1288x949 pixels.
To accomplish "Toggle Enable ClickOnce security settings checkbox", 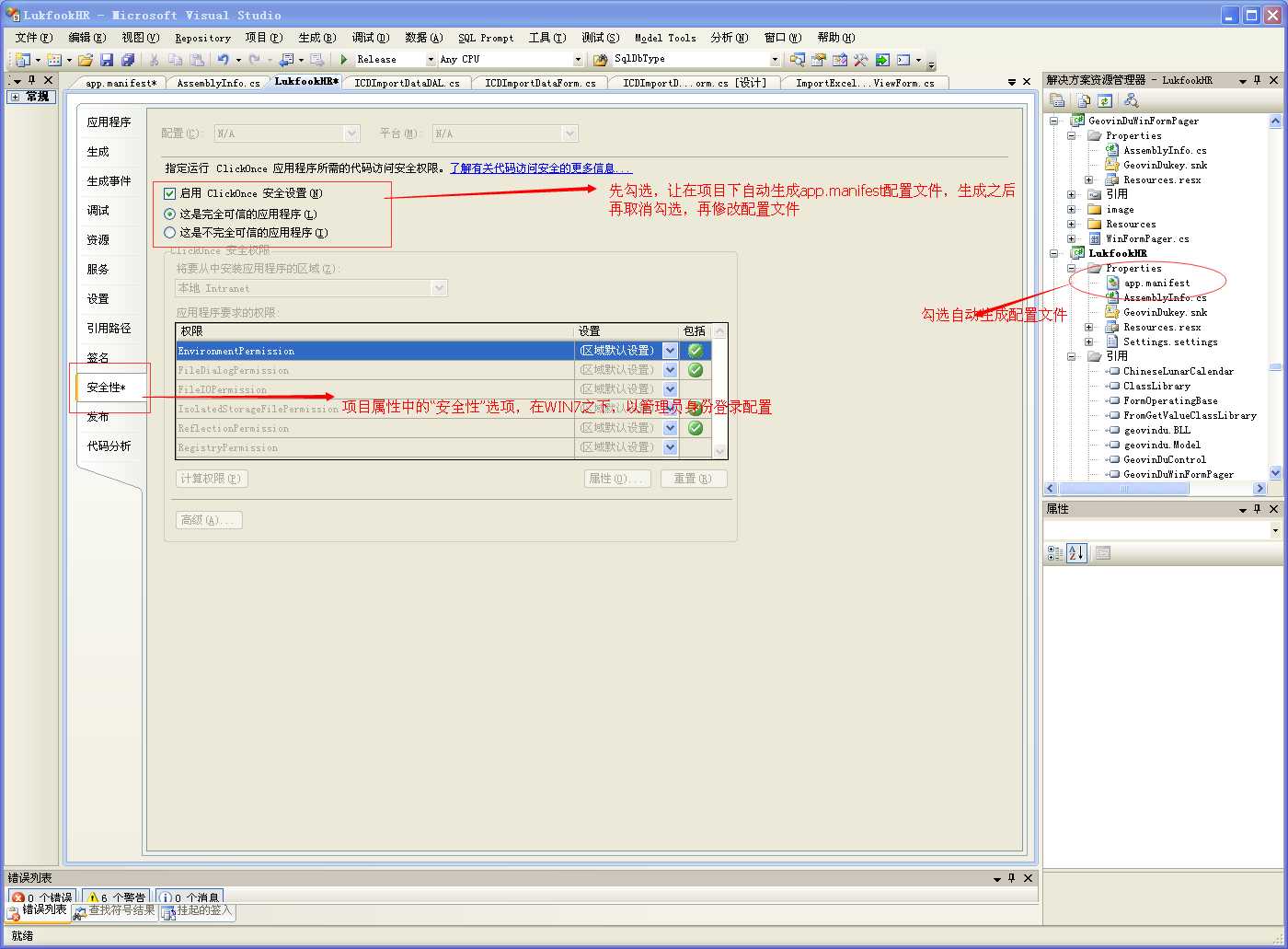I will [x=169, y=193].
